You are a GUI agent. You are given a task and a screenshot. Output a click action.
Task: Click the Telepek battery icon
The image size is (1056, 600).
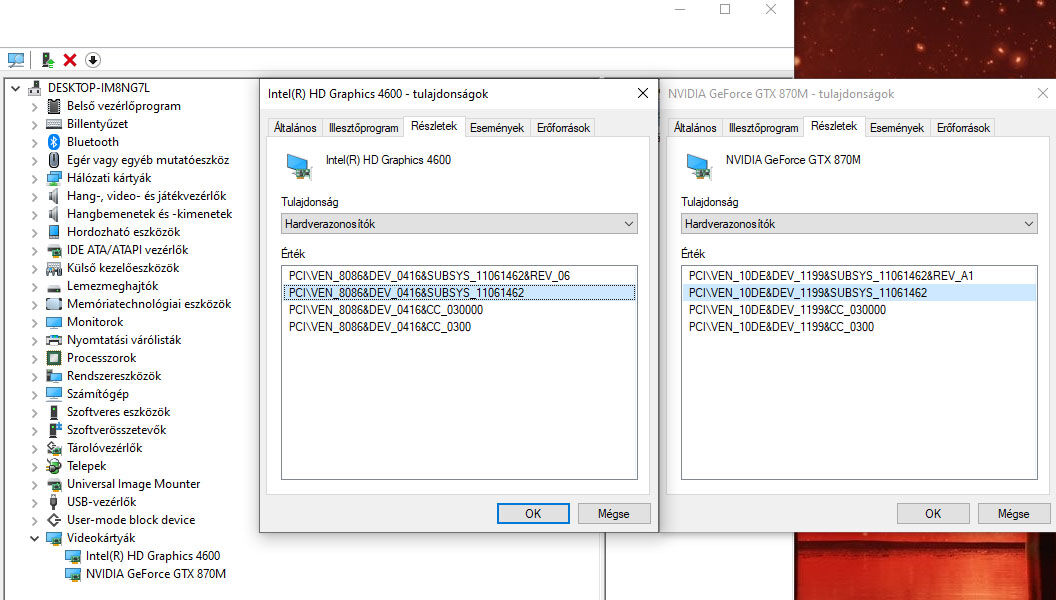(x=54, y=466)
